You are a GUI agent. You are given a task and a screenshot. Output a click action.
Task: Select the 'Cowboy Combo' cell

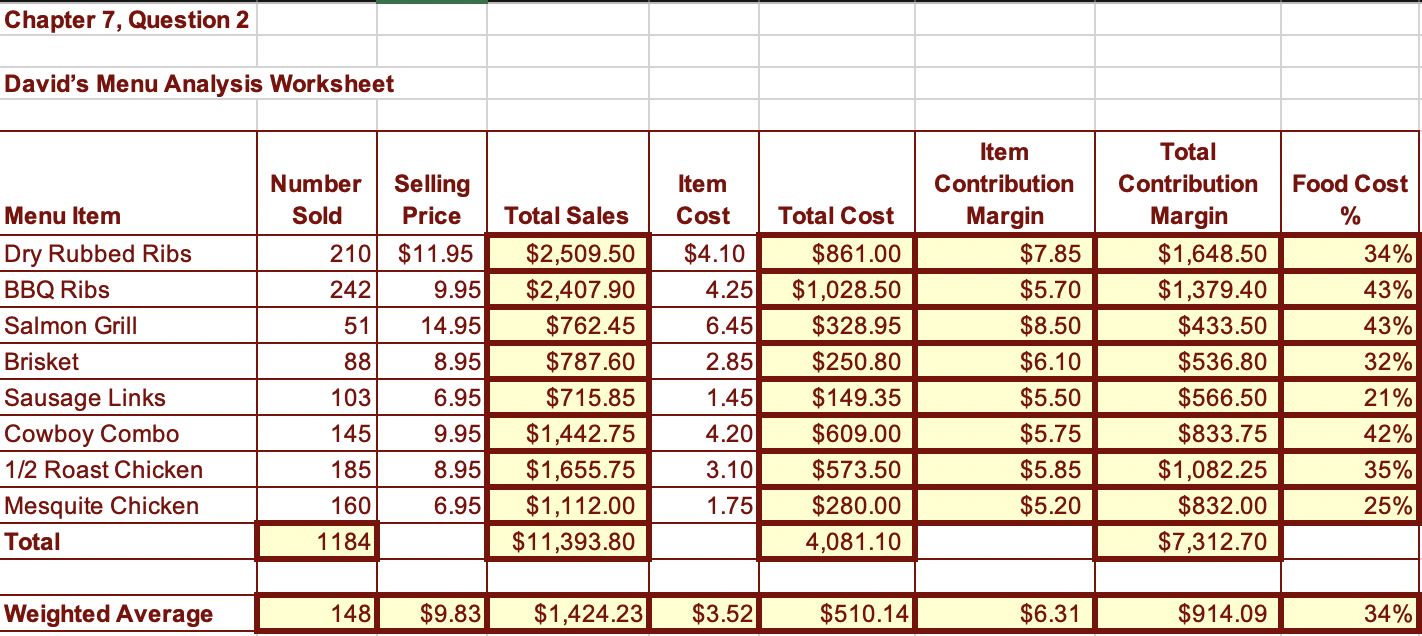[x=128, y=433]
